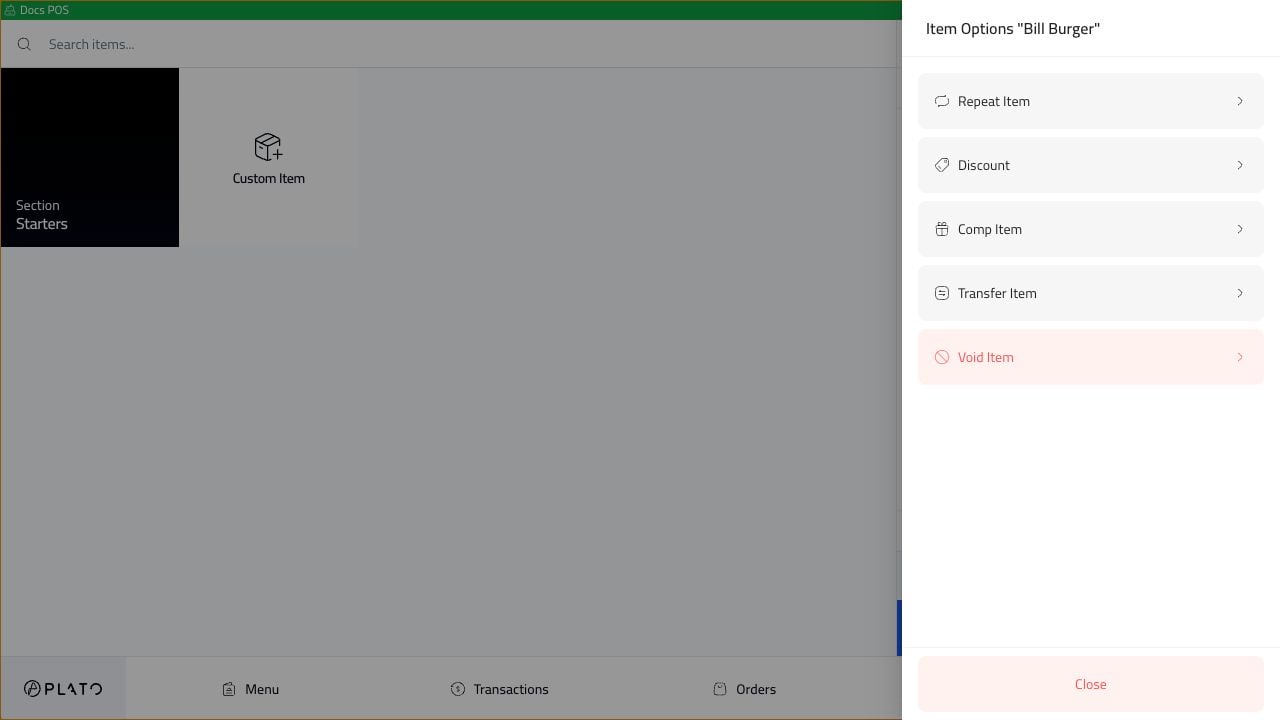The image size is (1280, 720).
Task: Select the Custom Item label
Action: pos(269,178)
